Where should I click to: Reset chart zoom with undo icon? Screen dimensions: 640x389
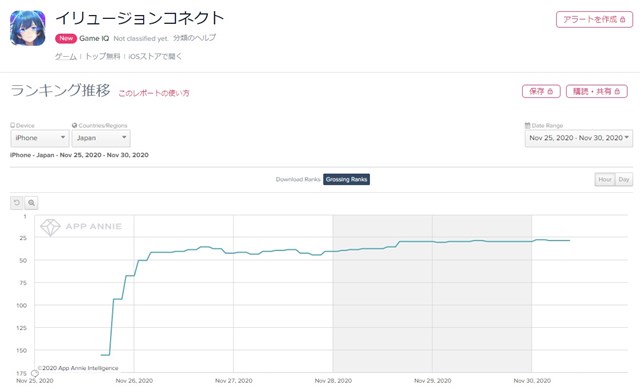pos(17,203)
